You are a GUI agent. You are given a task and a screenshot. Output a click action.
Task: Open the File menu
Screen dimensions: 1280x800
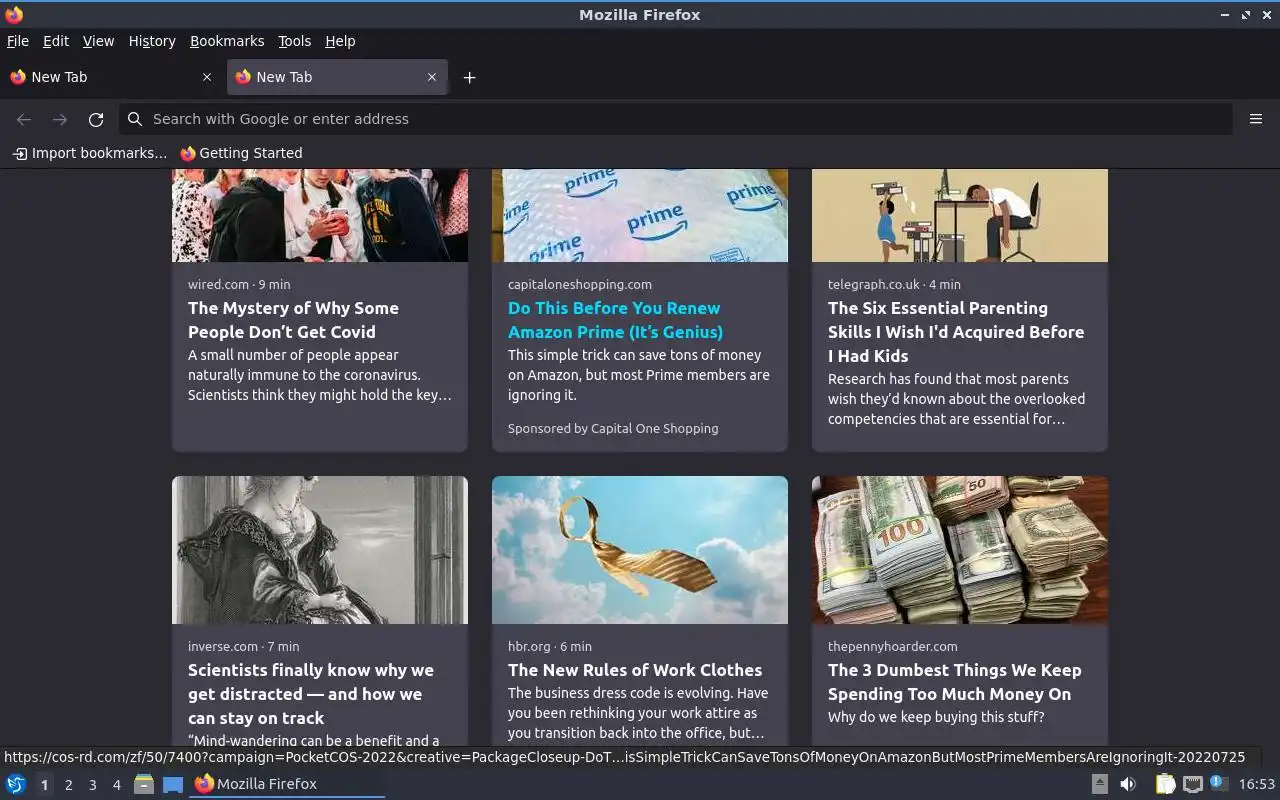tap(18, 41)
